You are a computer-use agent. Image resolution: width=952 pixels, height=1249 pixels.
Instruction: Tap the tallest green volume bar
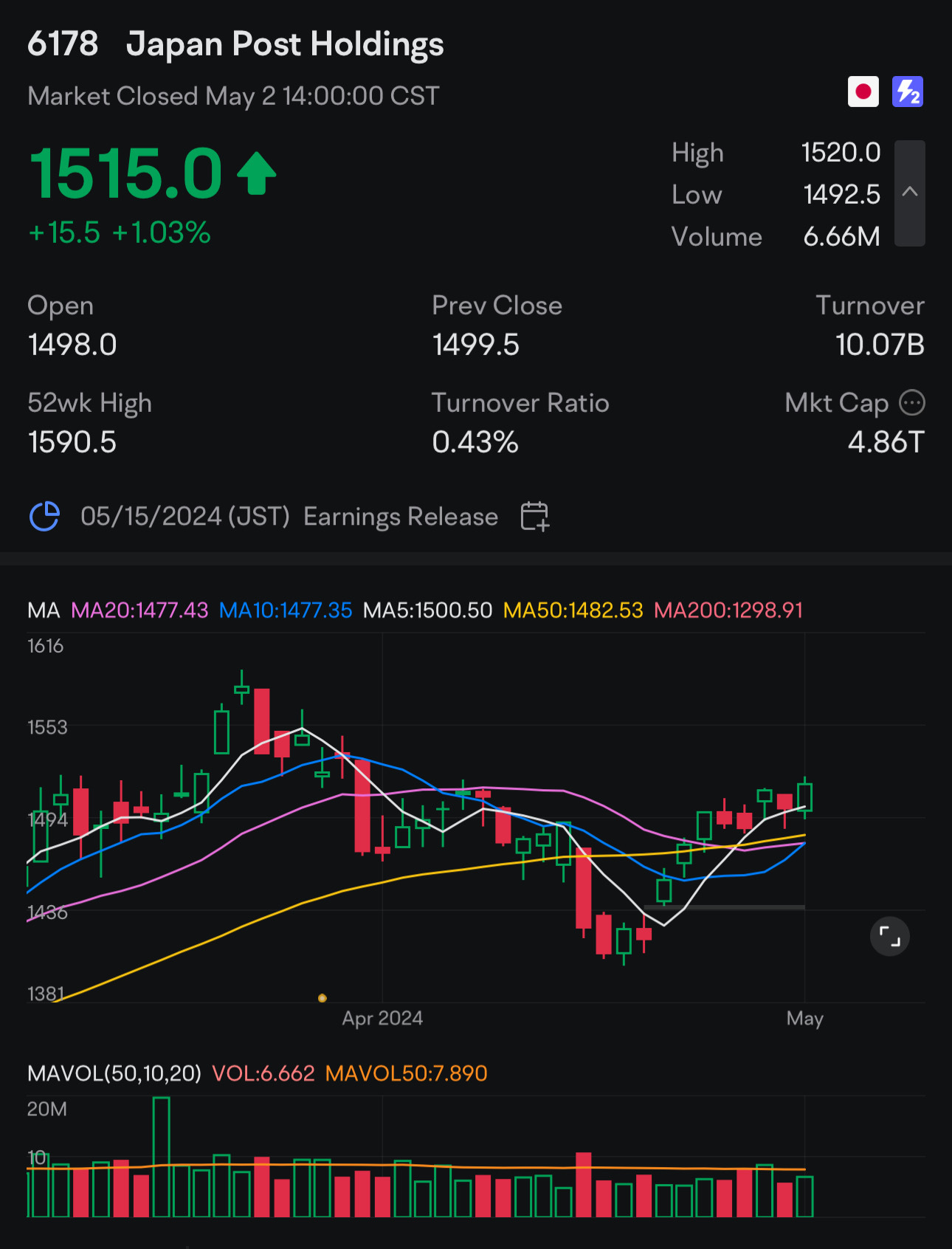[161, 1157]
